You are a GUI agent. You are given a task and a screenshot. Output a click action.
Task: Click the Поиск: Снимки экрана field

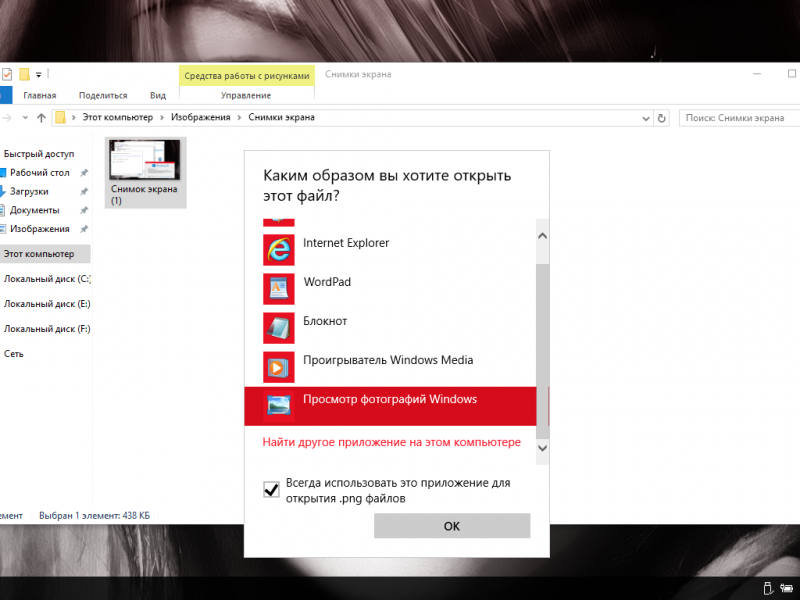739,118
